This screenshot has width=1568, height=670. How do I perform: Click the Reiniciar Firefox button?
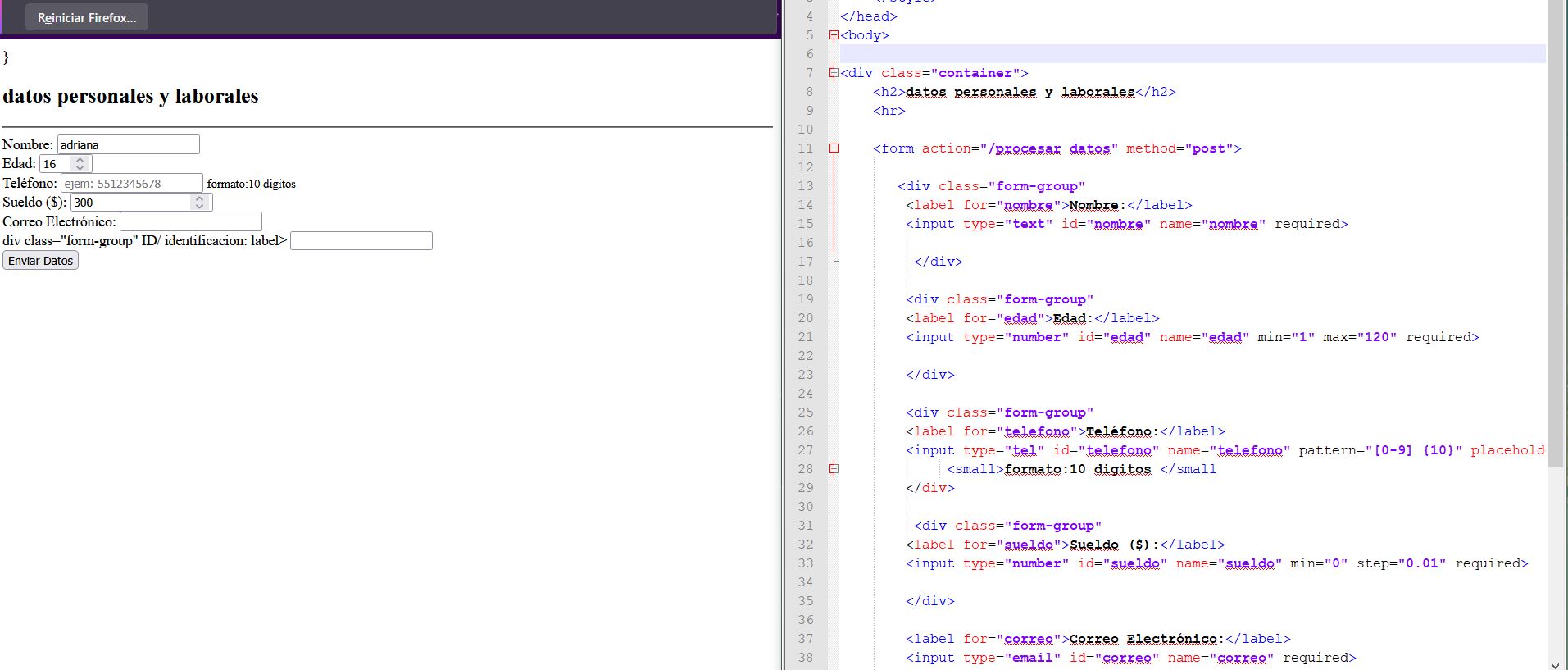coord(87,17)
